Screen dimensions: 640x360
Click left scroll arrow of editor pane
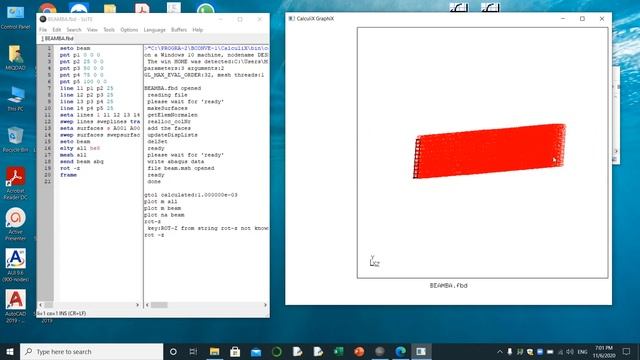(x=40, y=305)
